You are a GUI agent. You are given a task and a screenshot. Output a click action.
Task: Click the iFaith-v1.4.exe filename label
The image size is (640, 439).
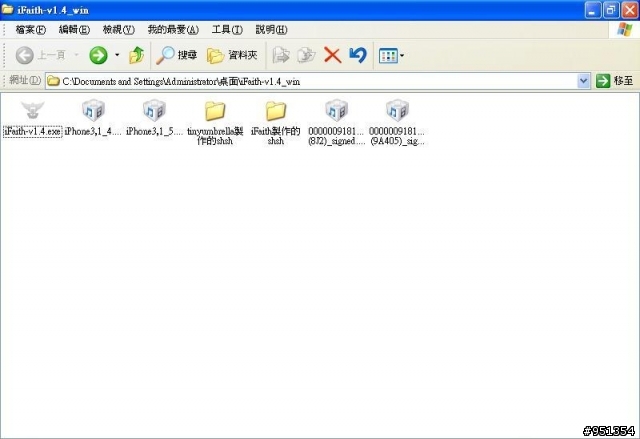tap(32, 131)
